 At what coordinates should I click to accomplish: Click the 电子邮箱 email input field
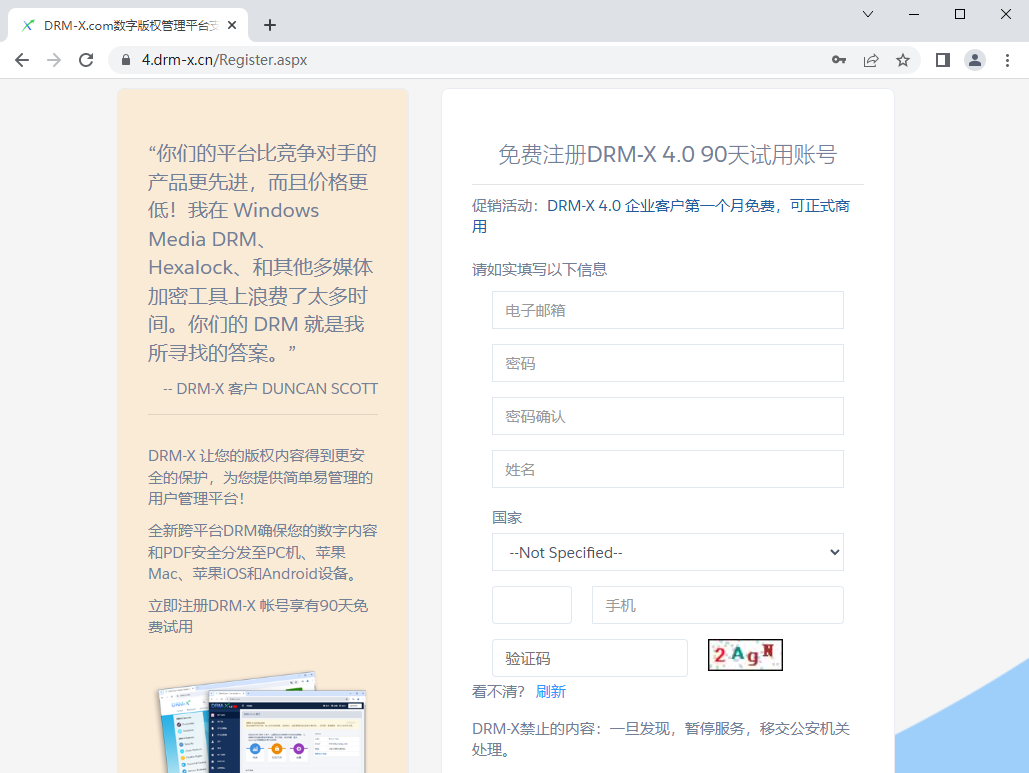(x=667, y=310)
